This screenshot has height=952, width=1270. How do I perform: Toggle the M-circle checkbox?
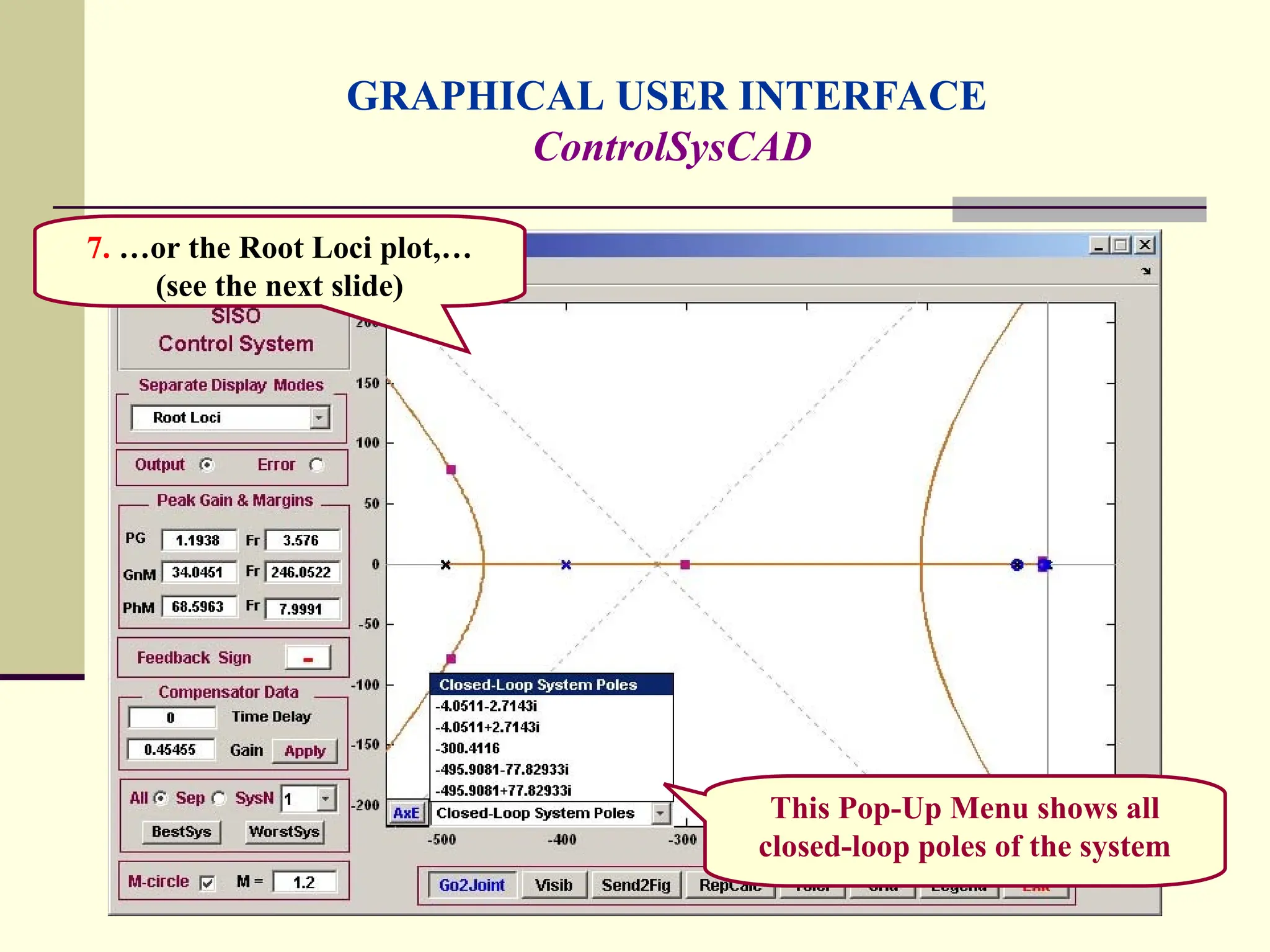pyautogui.click(x=208, y=883)
